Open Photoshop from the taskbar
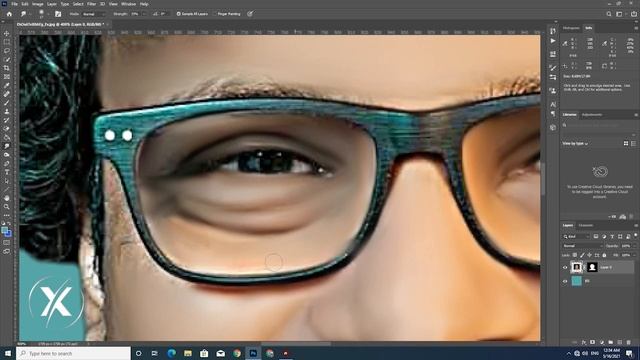640x360 pixels. [253, 353]
